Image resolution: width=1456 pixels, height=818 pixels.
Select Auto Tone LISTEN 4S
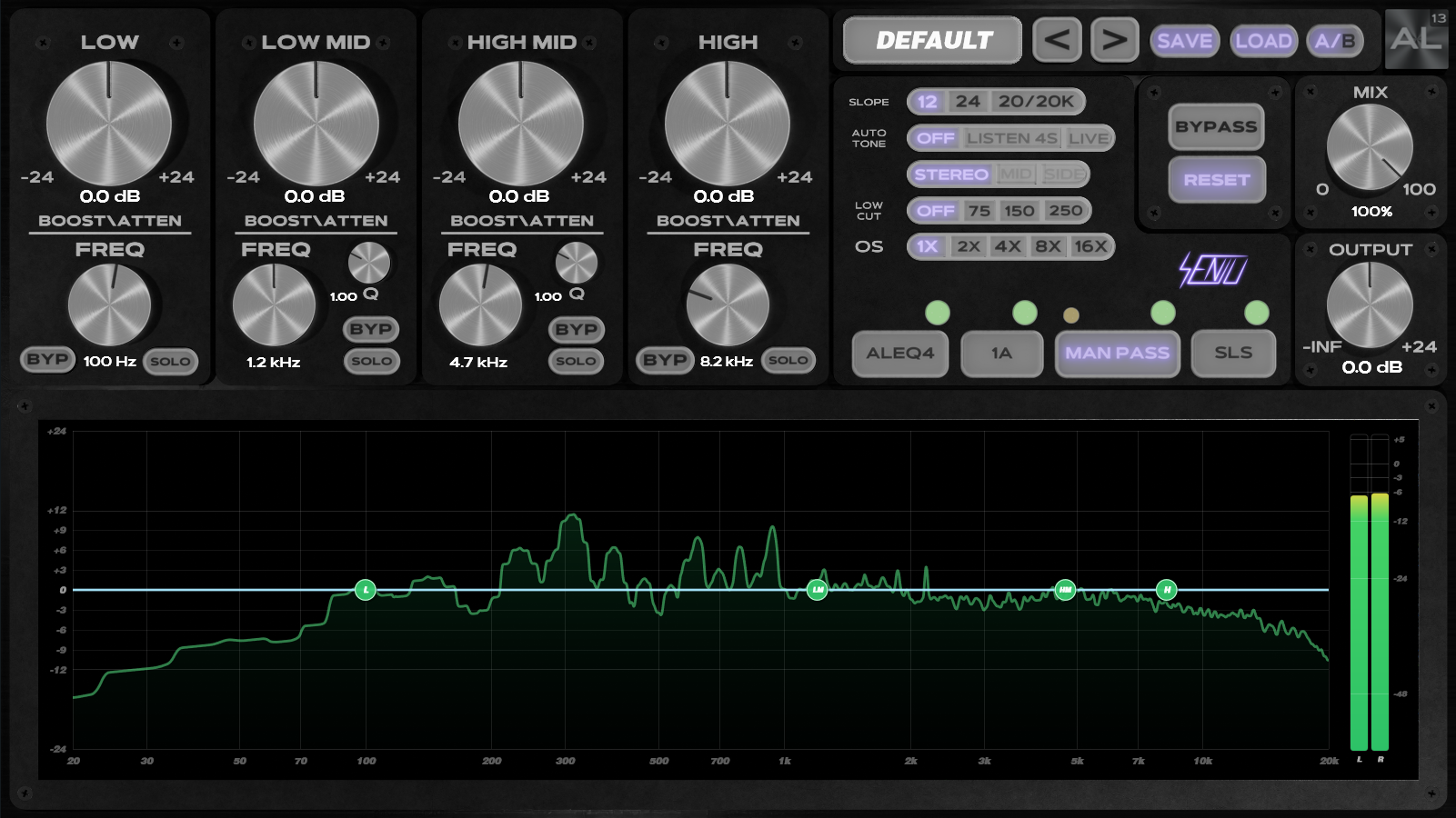[x=1011, y=138]
